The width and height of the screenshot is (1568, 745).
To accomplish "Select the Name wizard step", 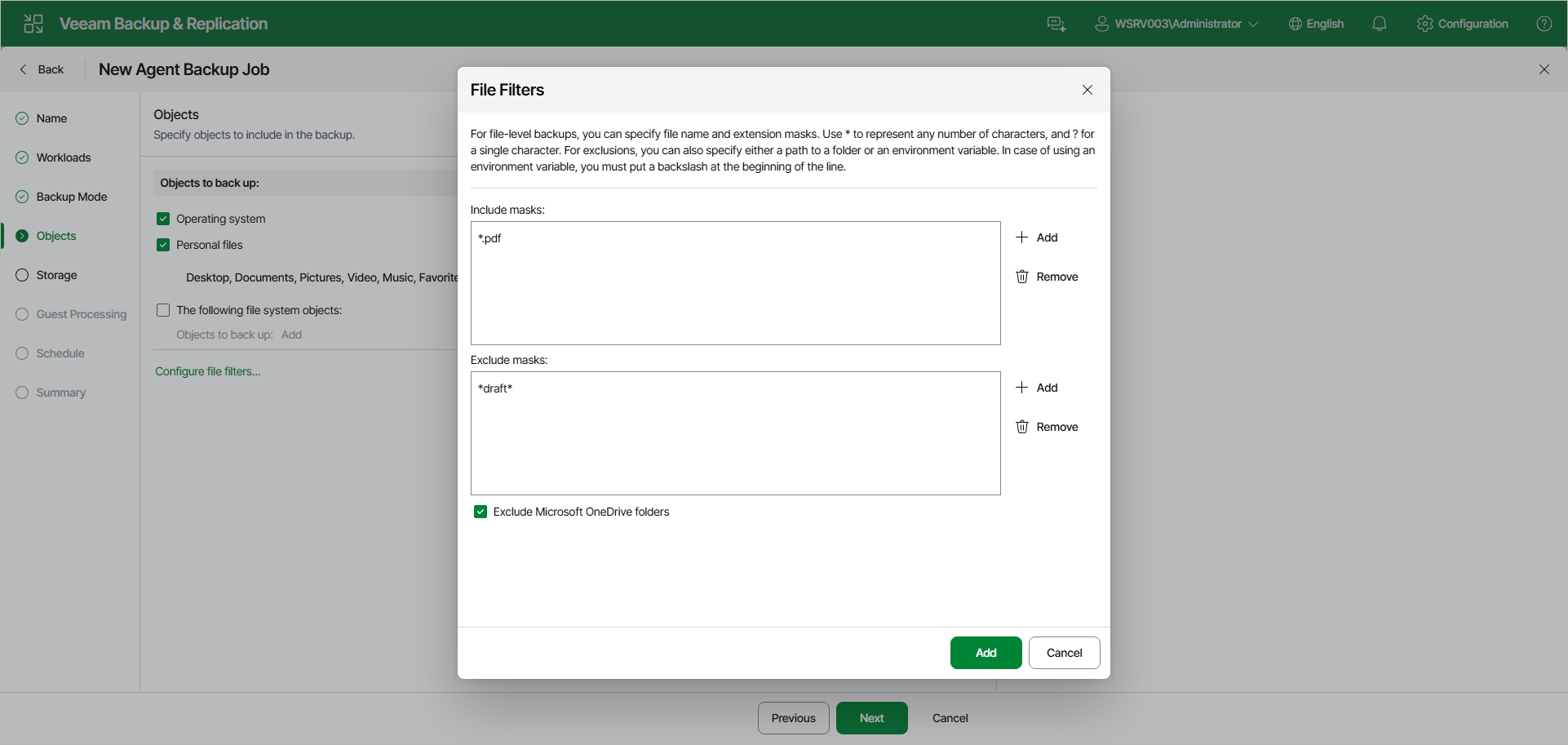I will 51,118.
